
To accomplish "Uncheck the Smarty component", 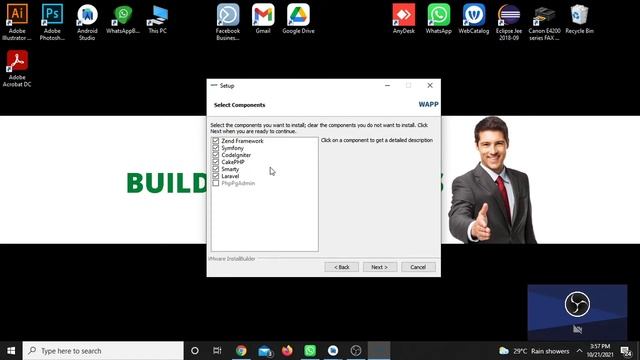I will [216, 169].
